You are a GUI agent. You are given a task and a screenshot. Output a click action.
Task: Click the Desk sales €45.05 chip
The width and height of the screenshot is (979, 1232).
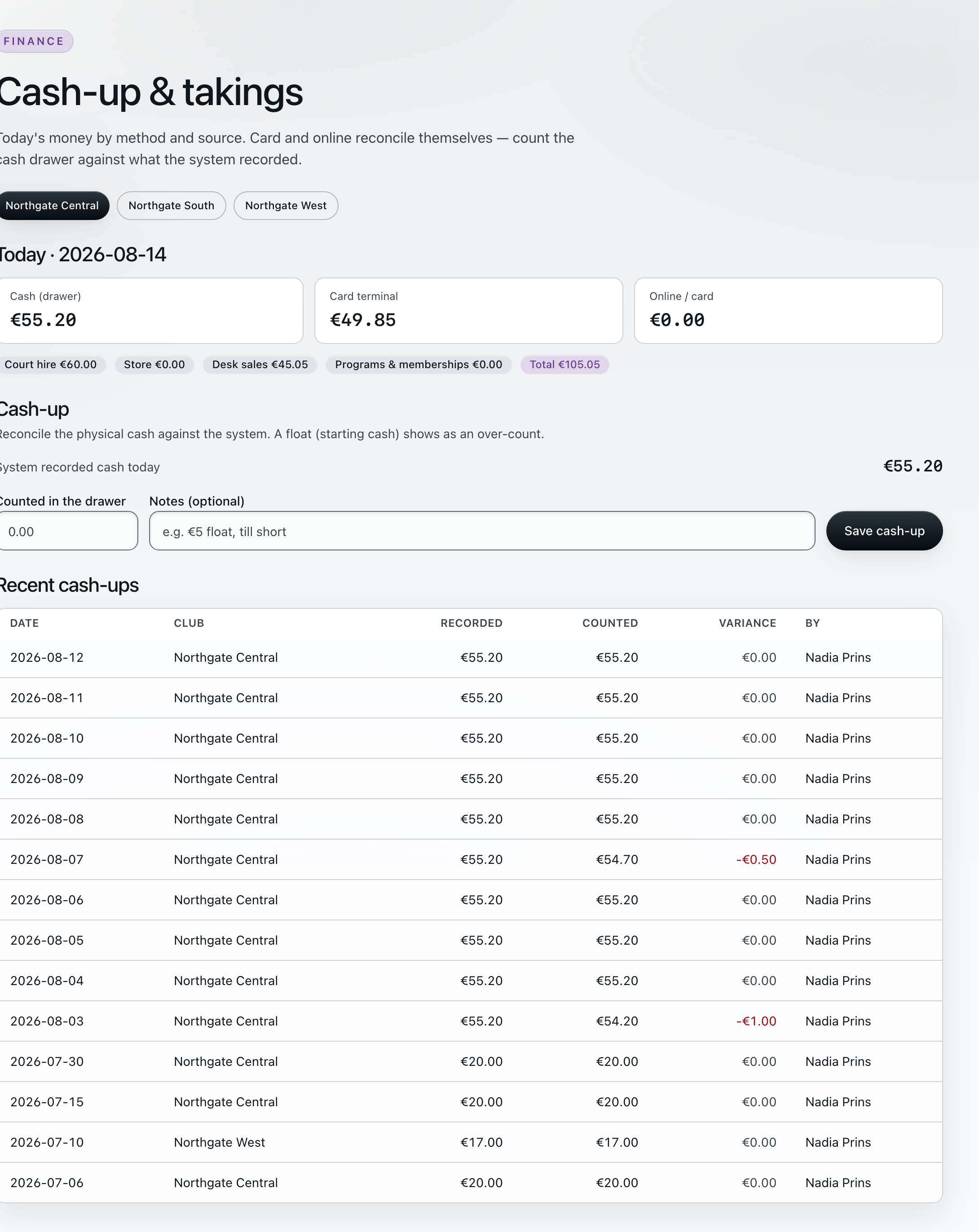tap(260, 365)
